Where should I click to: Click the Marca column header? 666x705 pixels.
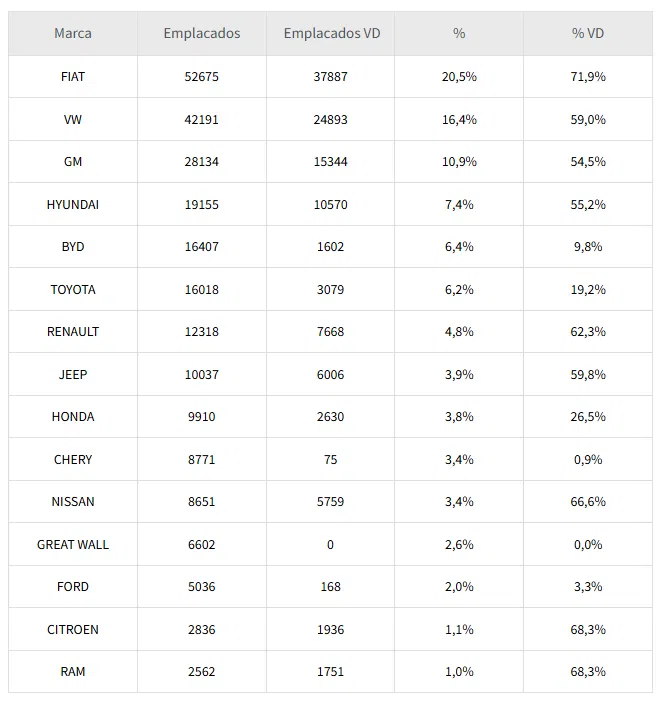tap(73, 33)
